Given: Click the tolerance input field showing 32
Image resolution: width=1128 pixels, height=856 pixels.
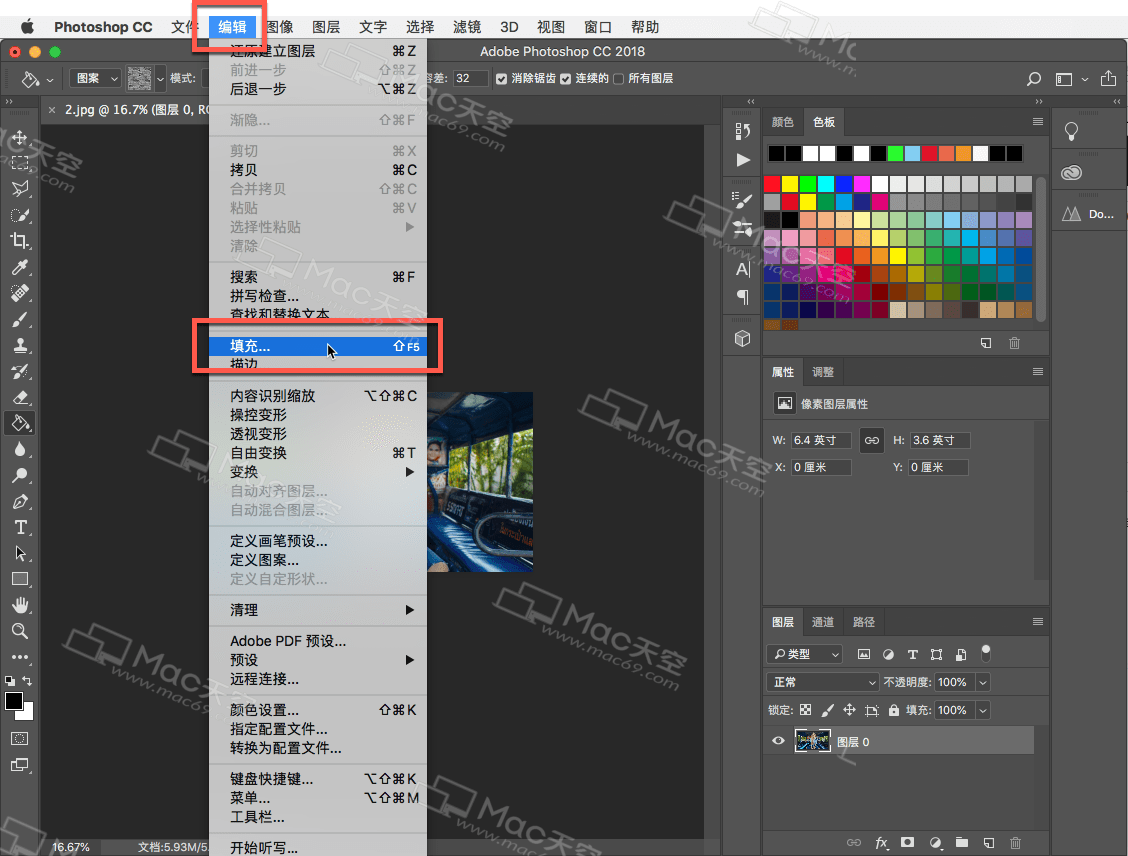Looking at the screenshot, I should (470, 78).
